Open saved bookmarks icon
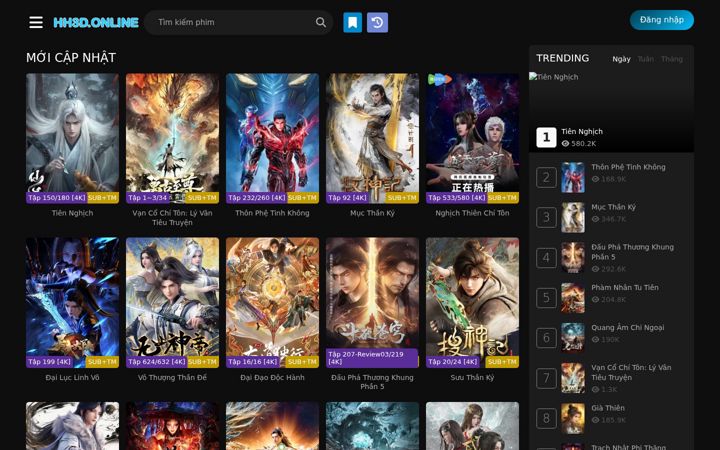720x450 pixels. 353,22
